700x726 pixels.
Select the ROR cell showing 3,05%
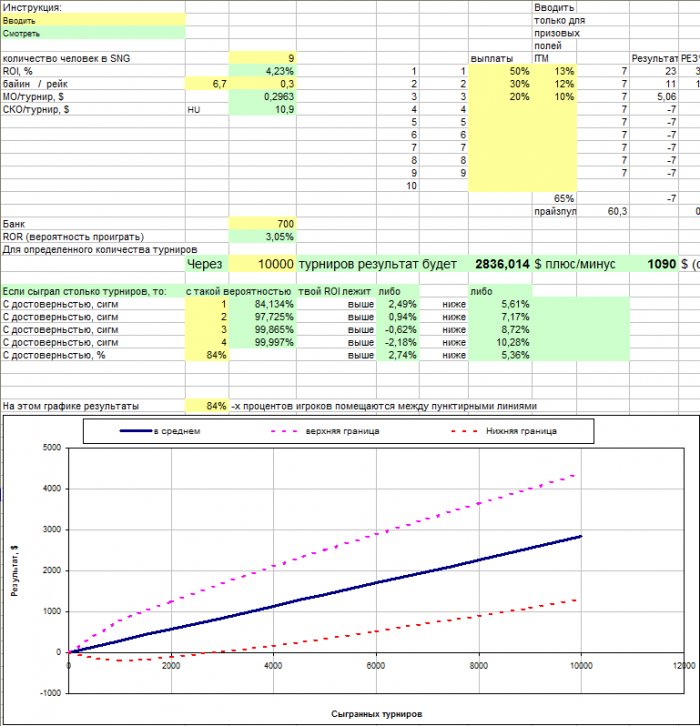tap(262, 237)
